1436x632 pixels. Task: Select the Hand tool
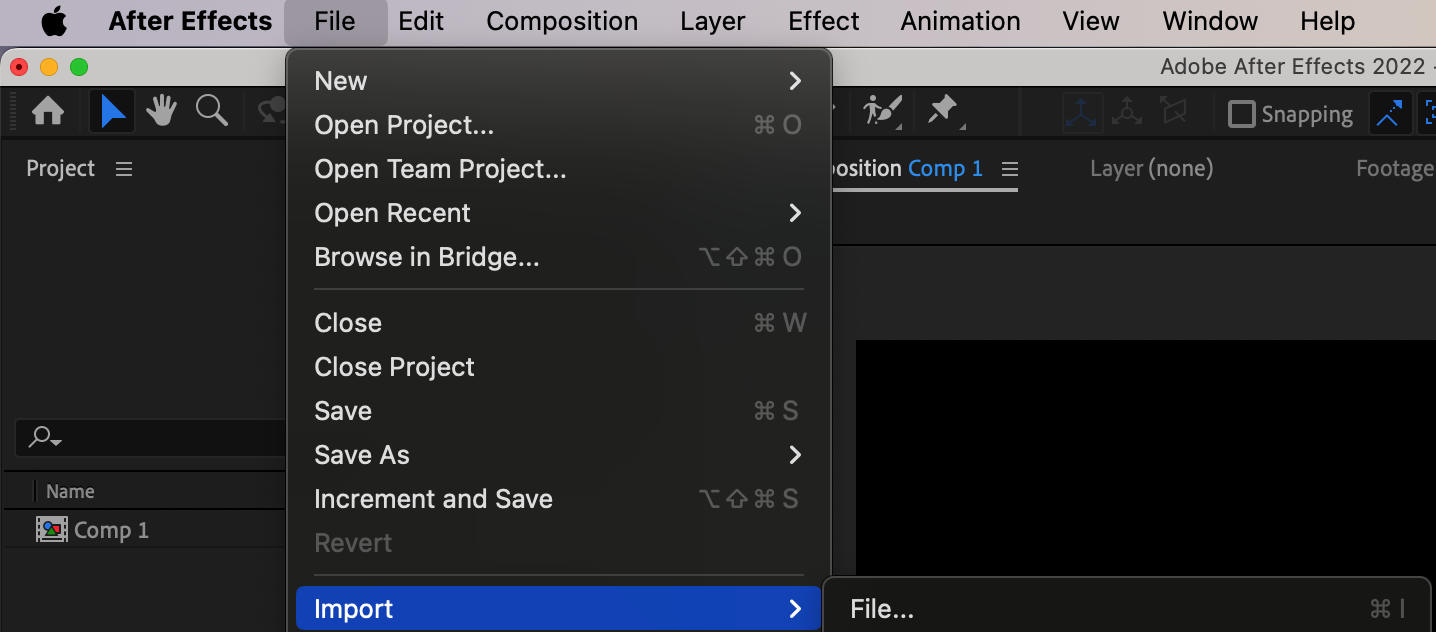pyautogui.click(x=161, y=112)
